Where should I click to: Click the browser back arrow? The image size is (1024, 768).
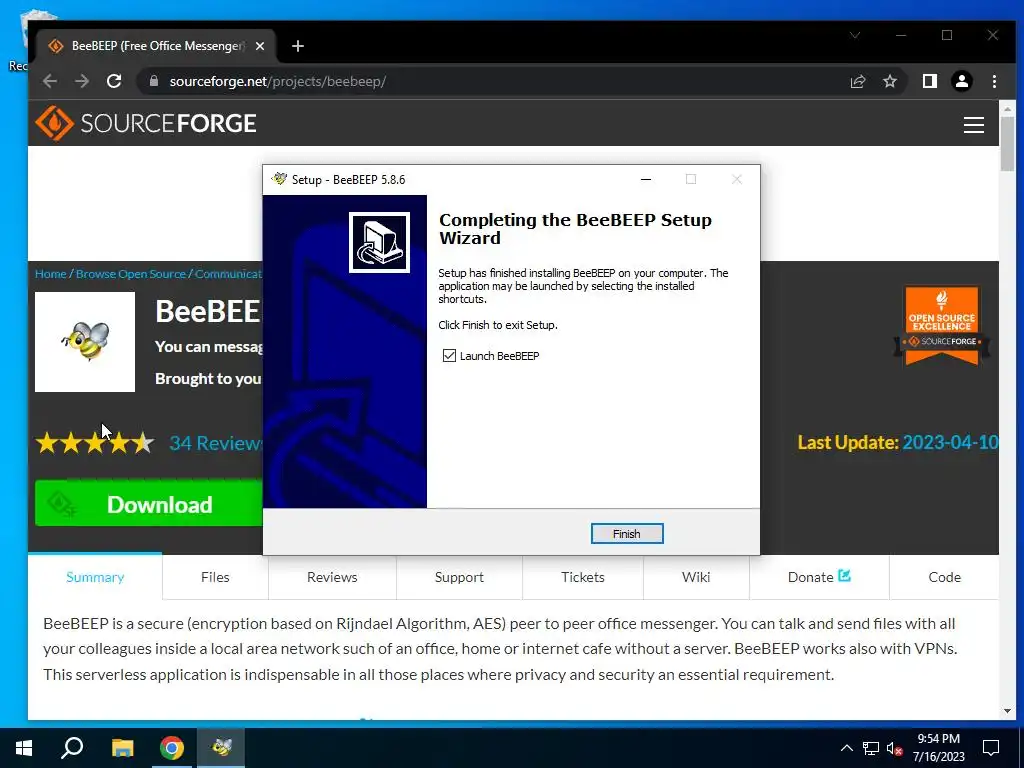point(50,81)
